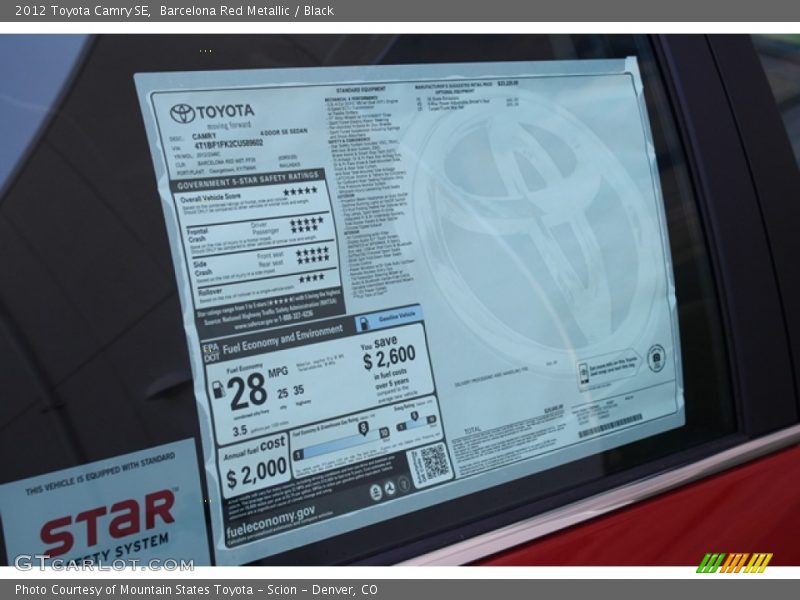The image size is (800, 600).
Task: Click the circular seal icon at sticker's right edge
Action: tap(656, 357)
